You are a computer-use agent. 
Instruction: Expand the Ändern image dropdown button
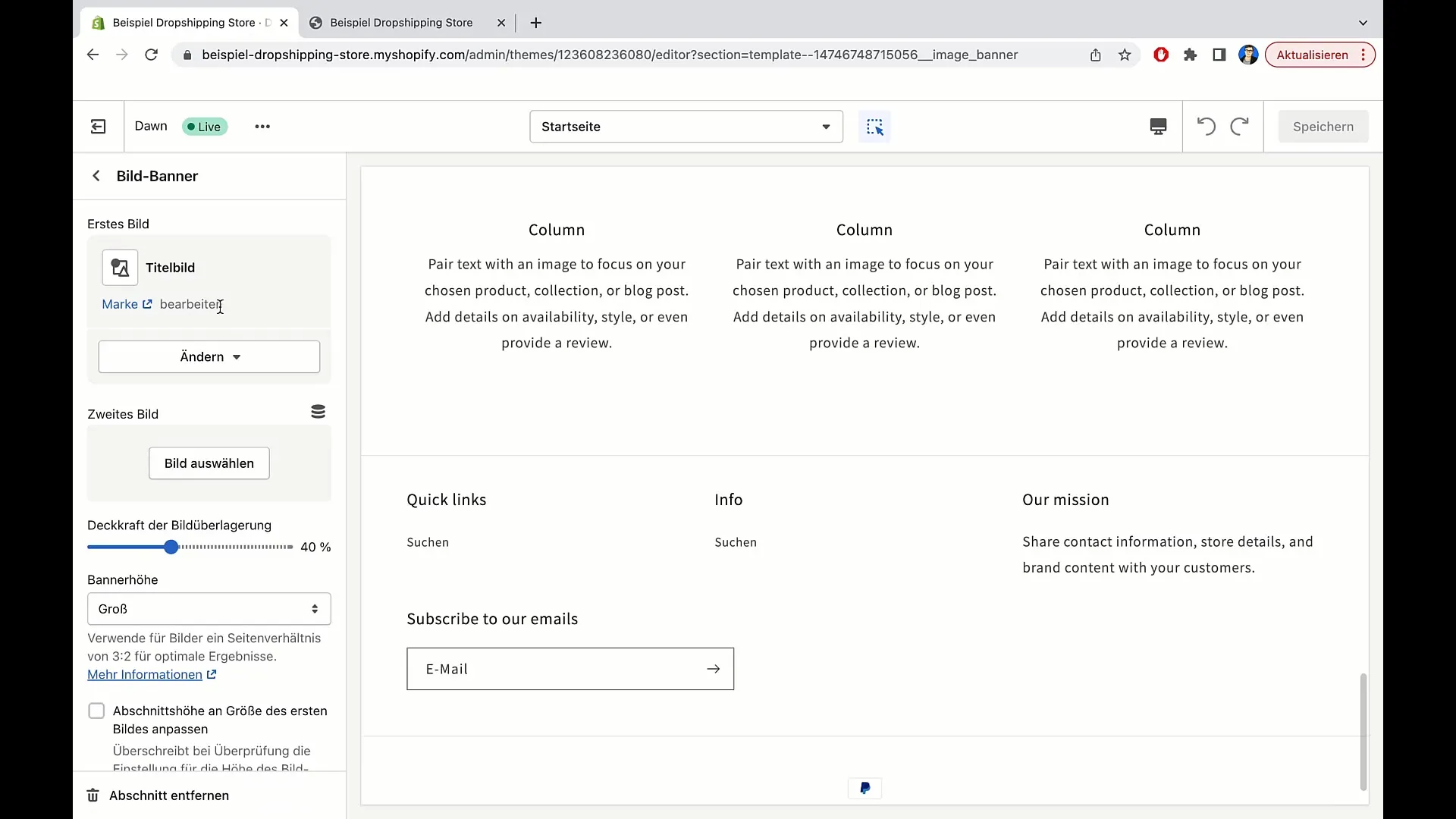(x=209, y=357)
